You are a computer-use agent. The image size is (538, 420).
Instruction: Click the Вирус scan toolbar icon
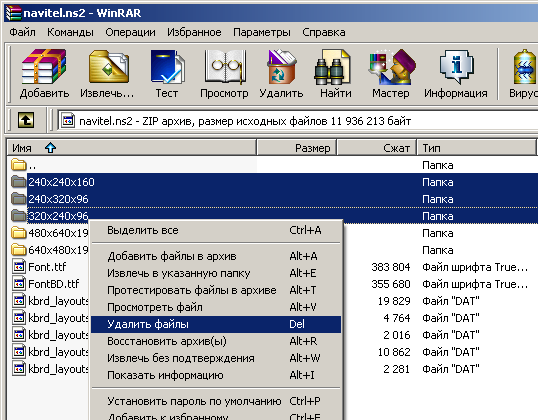tap(525, 67)
